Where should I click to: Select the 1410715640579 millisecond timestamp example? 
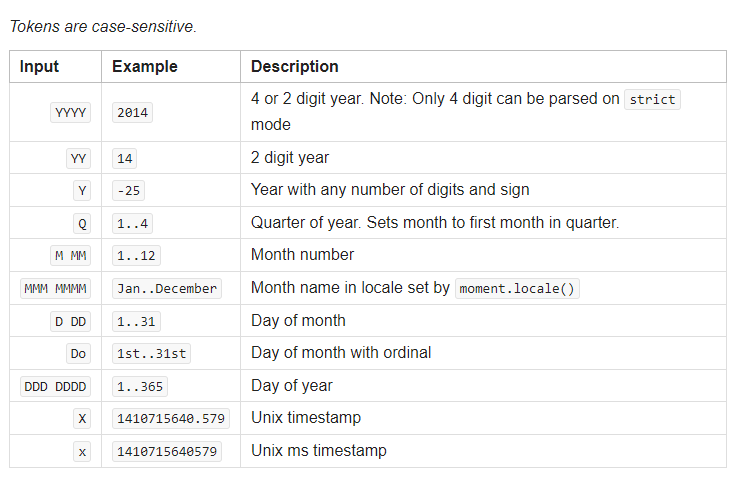coord(166,451)
